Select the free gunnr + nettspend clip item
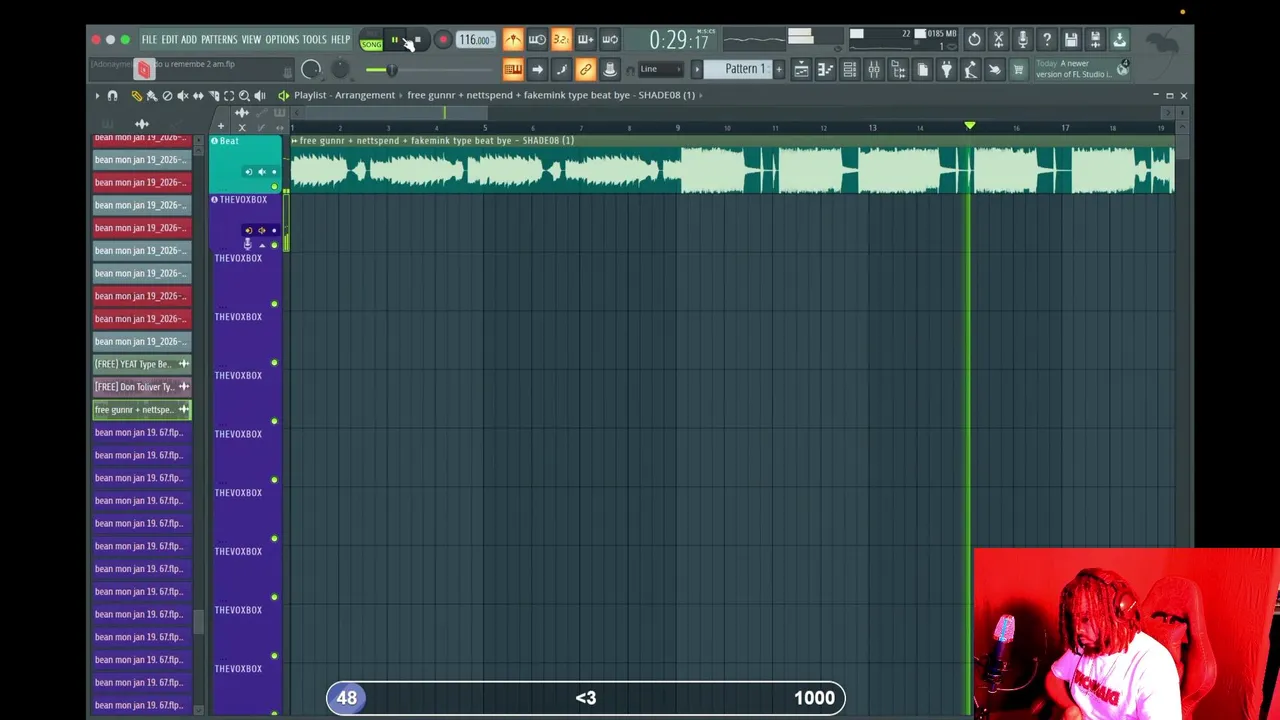Viewport: 1280px width, 720px height. tap(141, 410)
